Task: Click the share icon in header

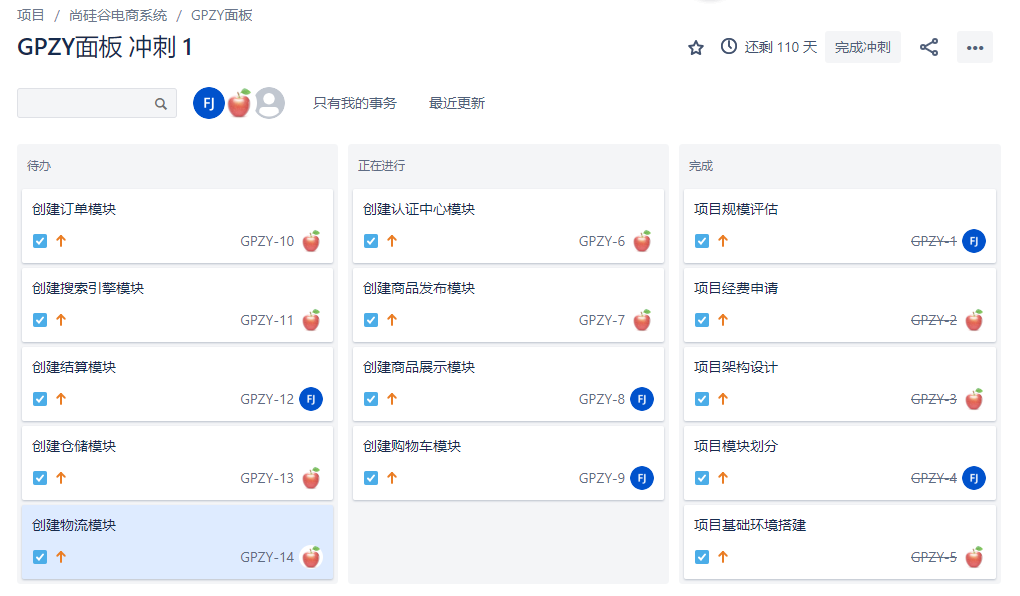Action: coord(929,47)
